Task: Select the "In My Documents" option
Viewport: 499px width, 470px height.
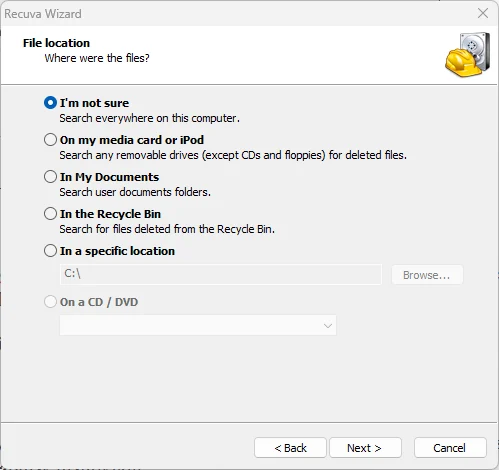Action: pyautogui.click(x=50, y=177)
